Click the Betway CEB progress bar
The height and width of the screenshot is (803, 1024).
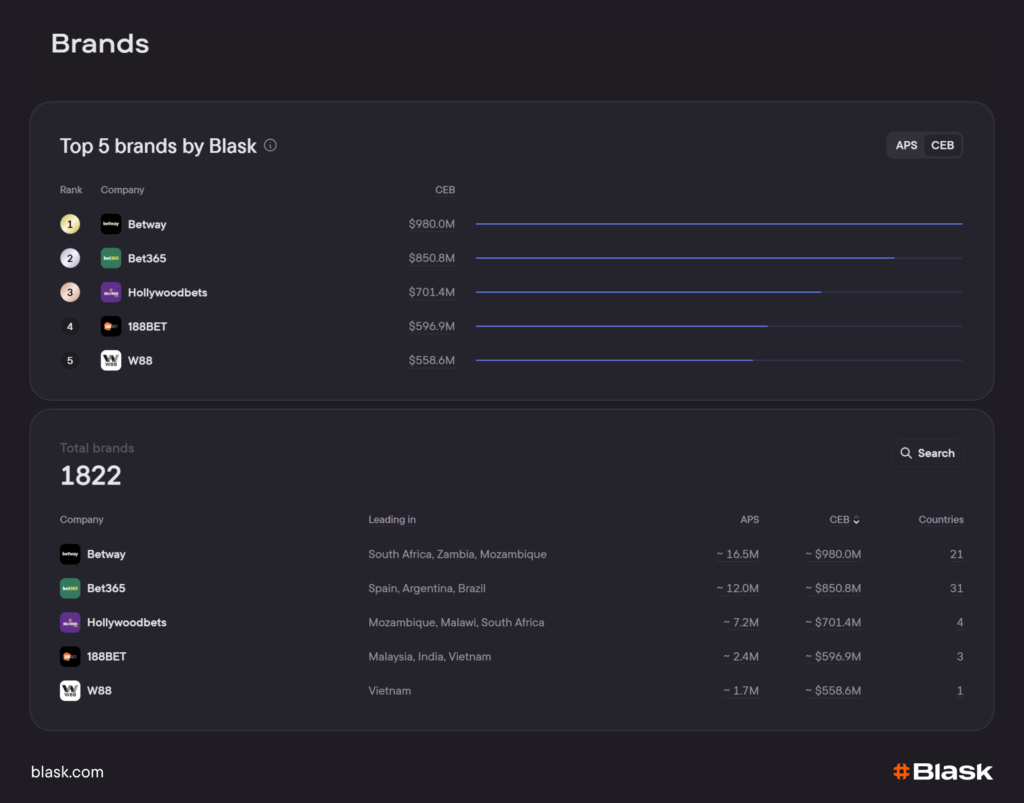tap(718, 224)
